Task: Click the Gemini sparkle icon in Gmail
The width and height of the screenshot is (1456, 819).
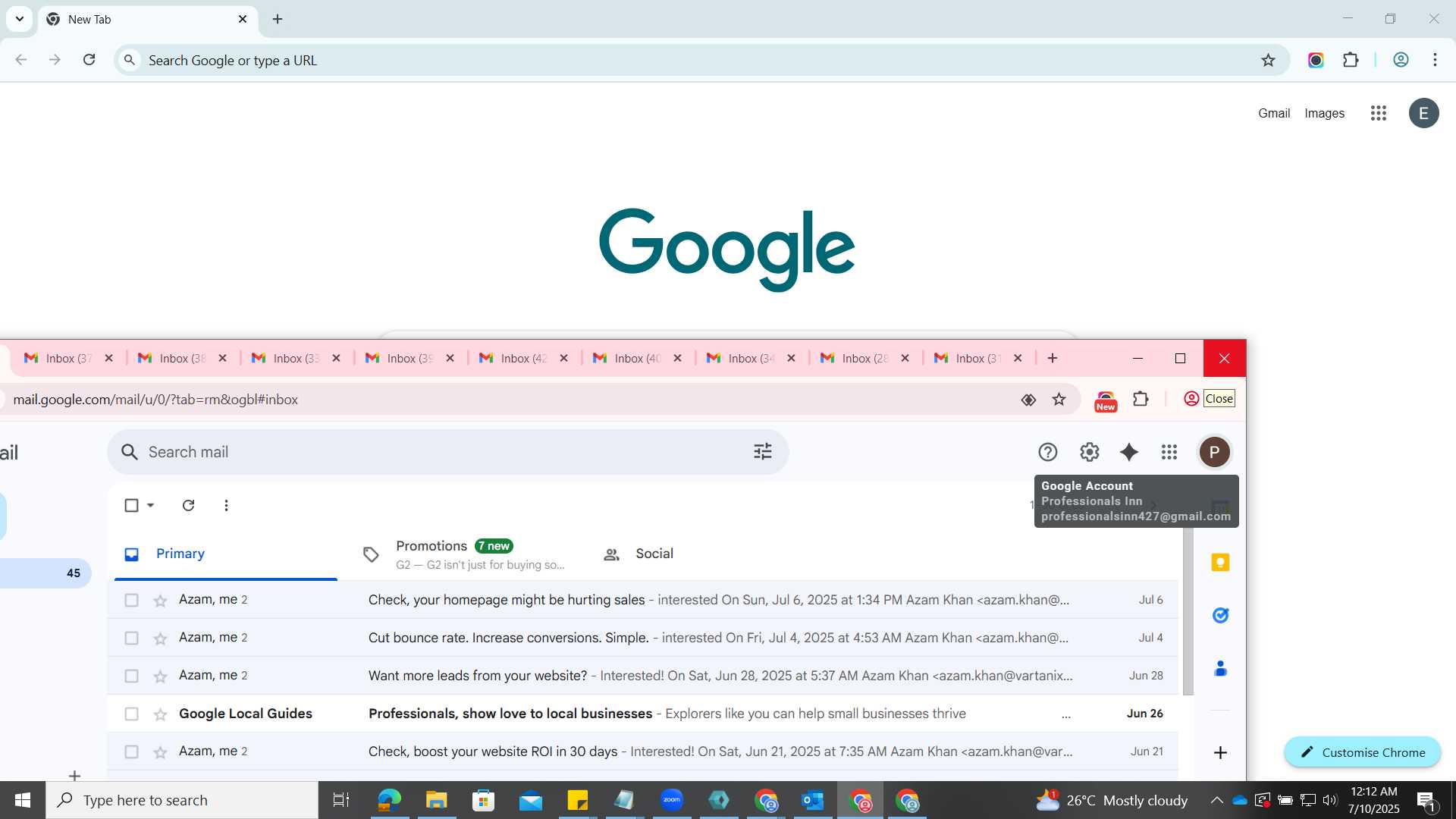Action: (x=1129, y=452)
